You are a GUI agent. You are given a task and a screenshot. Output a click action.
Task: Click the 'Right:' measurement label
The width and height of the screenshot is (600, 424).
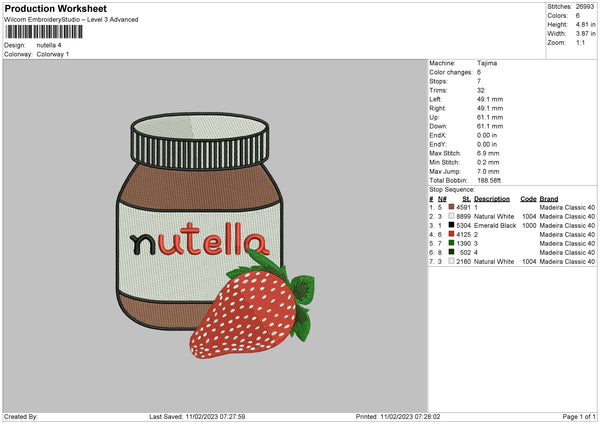(x=437, y=108)
